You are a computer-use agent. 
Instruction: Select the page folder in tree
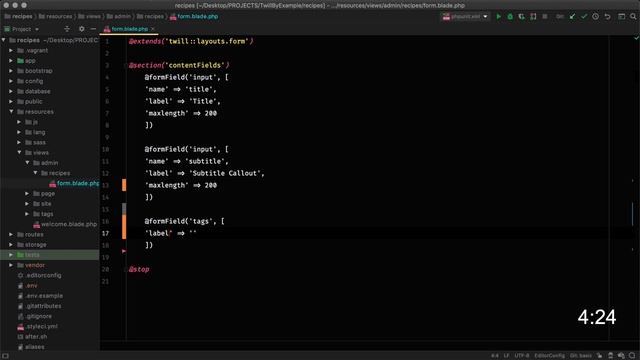coord(44,193)
